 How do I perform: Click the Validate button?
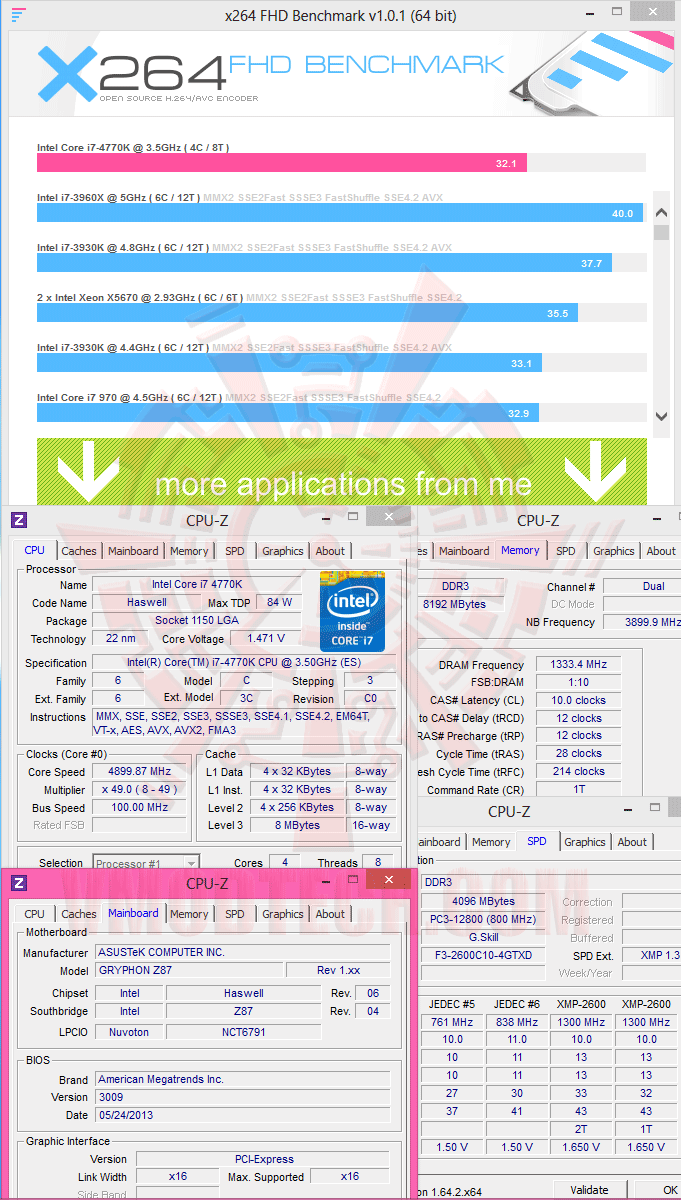[x=589, y=1190]
